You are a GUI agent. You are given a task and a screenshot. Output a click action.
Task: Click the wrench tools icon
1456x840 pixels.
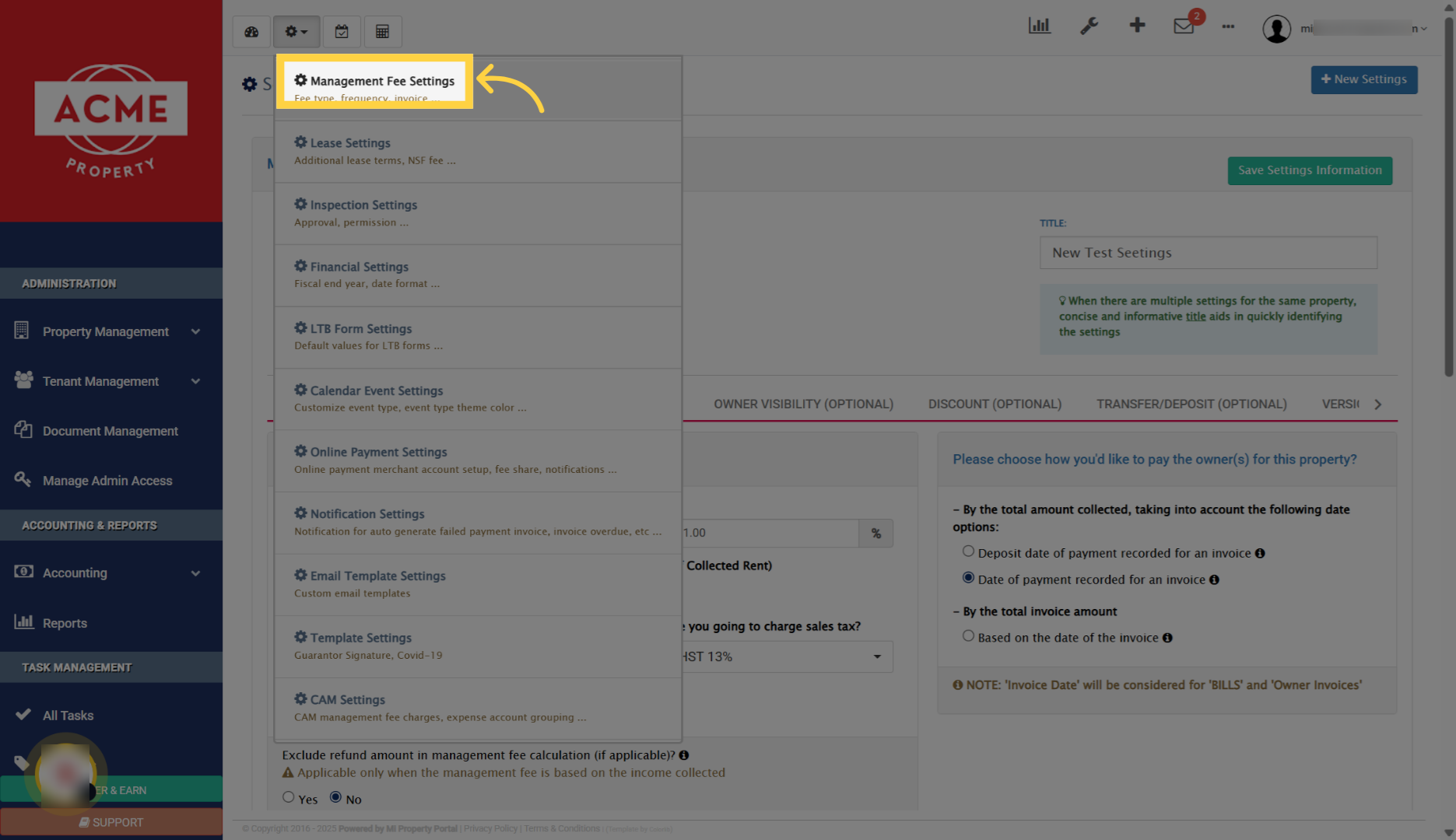point(1089,25)
